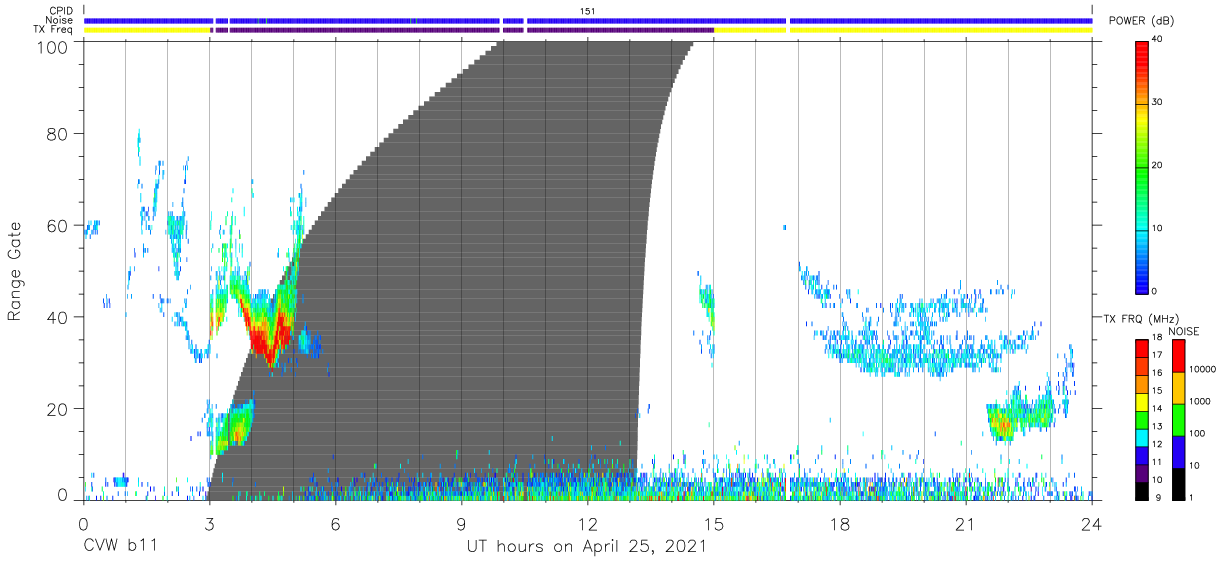
Task: Click the x-axis tick label '12'
Action: point(587,524)
